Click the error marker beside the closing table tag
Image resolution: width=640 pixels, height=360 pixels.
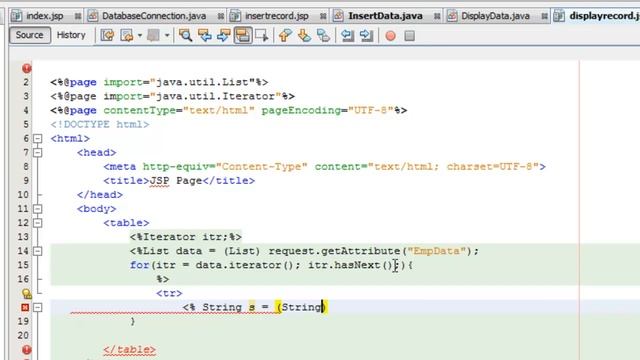[27, 350]
